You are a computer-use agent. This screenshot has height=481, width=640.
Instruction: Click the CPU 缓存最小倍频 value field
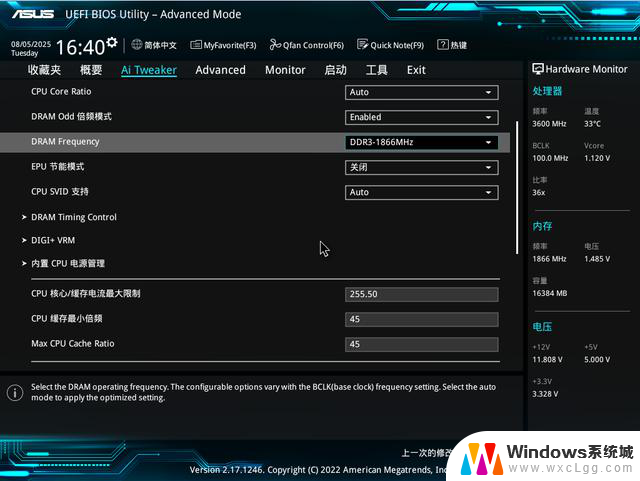(x=422, y=319)
